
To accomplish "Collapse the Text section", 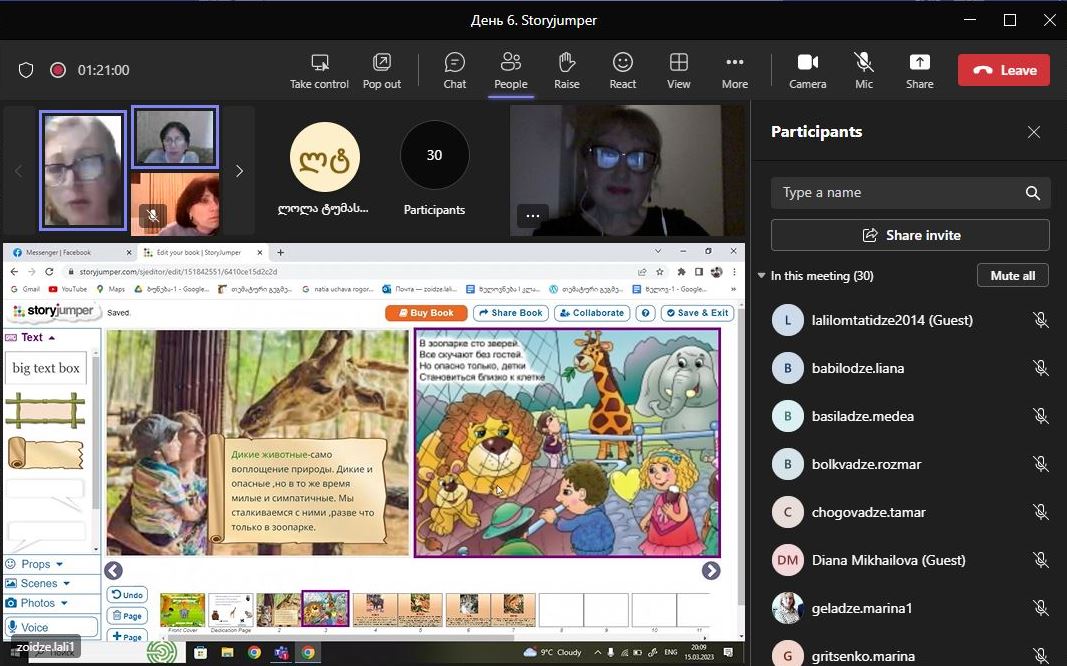I will tap(31, 337).
